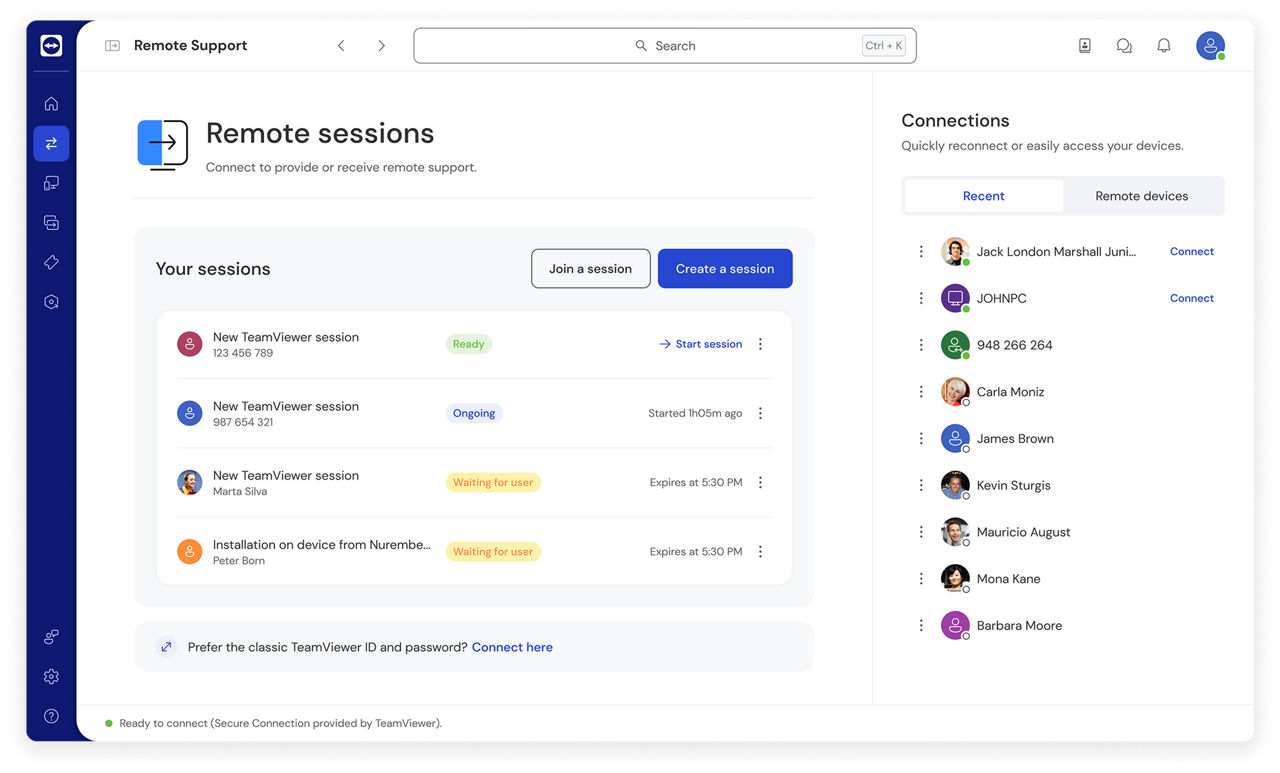Open the sidebar icon below Remote Support arrows

pos(51,183)
